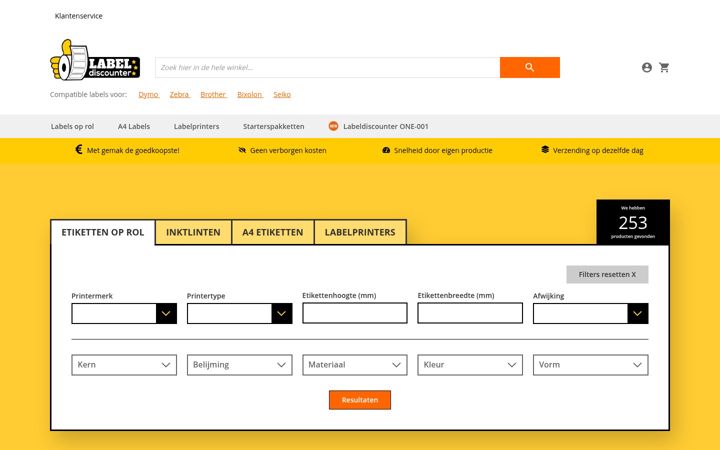Image resolution: width=720 pixels, height=450 pixels.
Task: Open the user account icon
Action: click(647, 68)
